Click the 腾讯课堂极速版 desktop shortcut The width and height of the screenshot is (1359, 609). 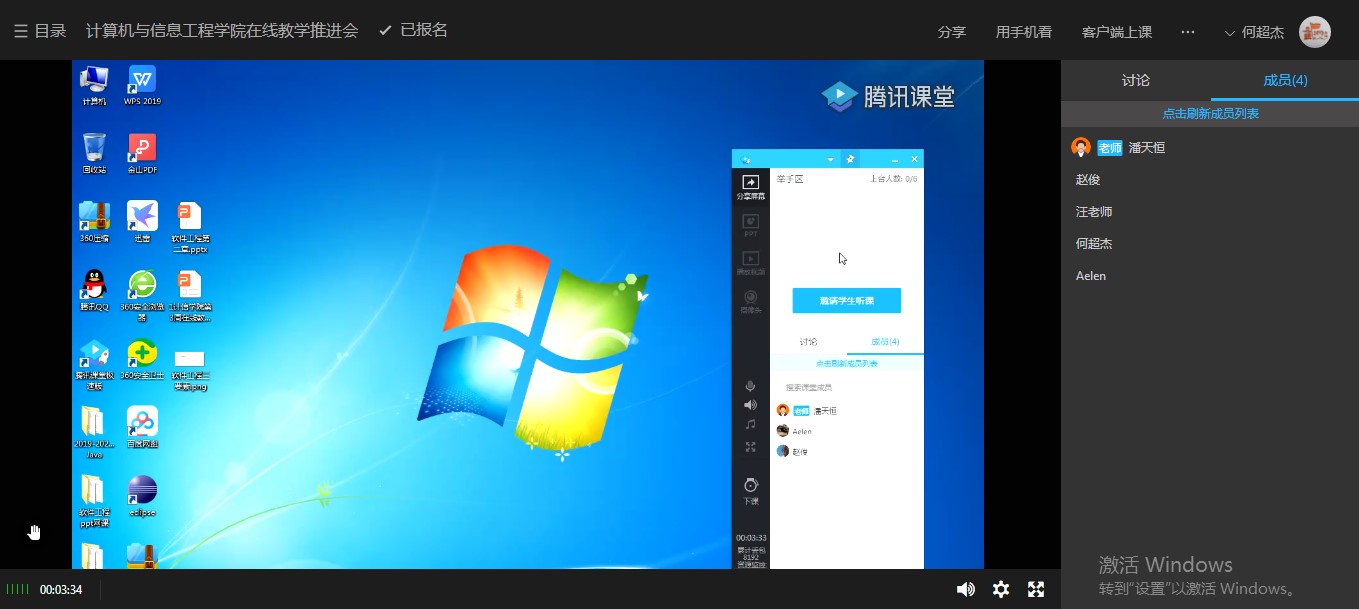tap(94, 364)
